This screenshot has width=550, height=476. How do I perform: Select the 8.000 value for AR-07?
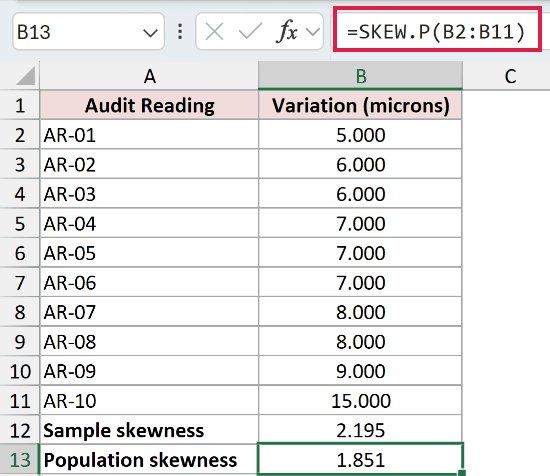[x=360, y=312]
